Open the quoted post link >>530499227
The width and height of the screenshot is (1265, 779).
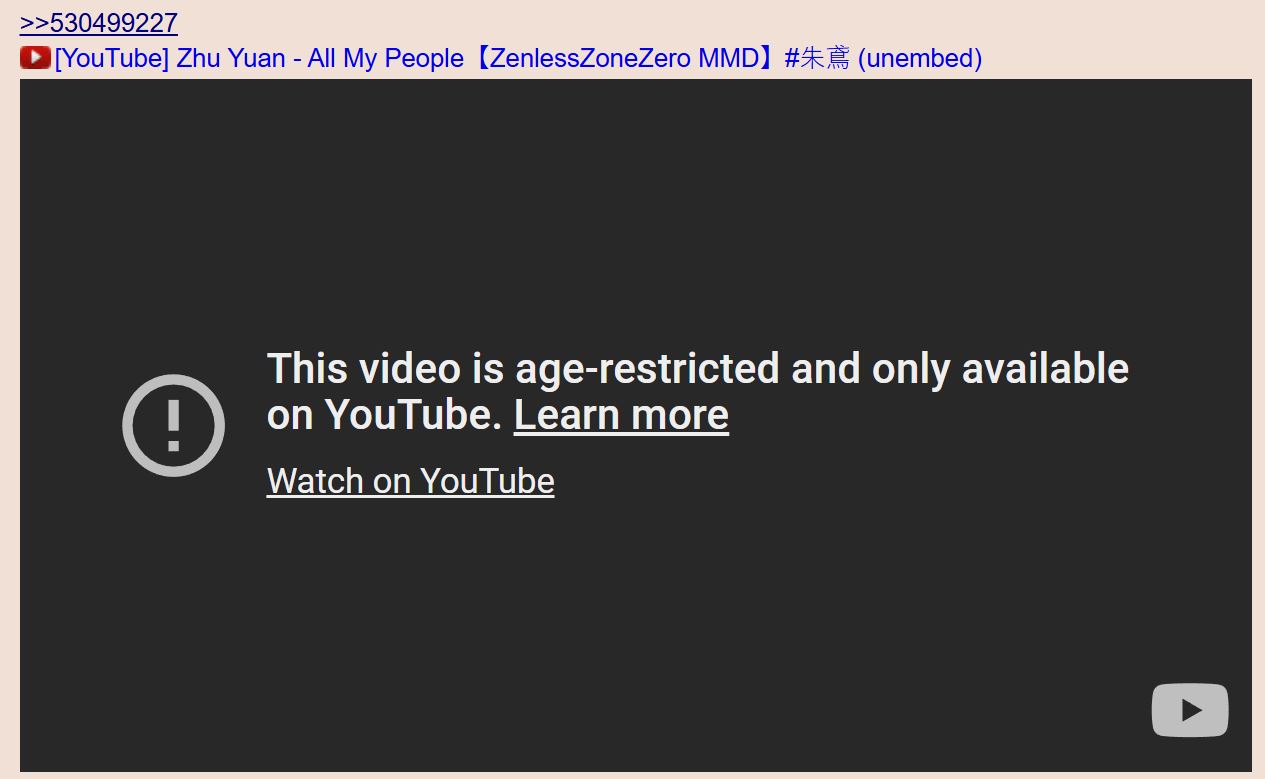point(98,23)
